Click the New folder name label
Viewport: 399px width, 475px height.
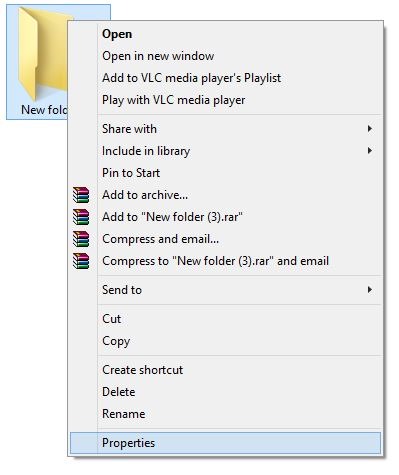pos(44,110)
